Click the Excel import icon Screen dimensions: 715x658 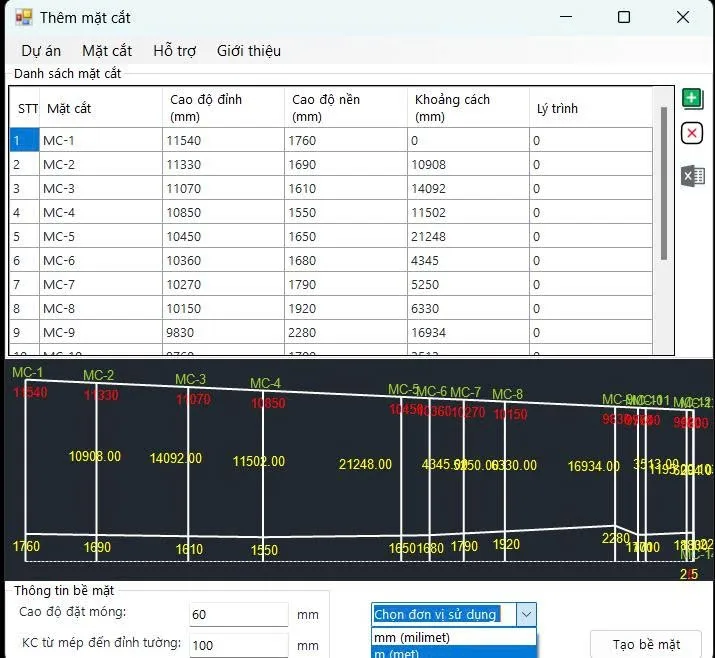click(693, 176)
